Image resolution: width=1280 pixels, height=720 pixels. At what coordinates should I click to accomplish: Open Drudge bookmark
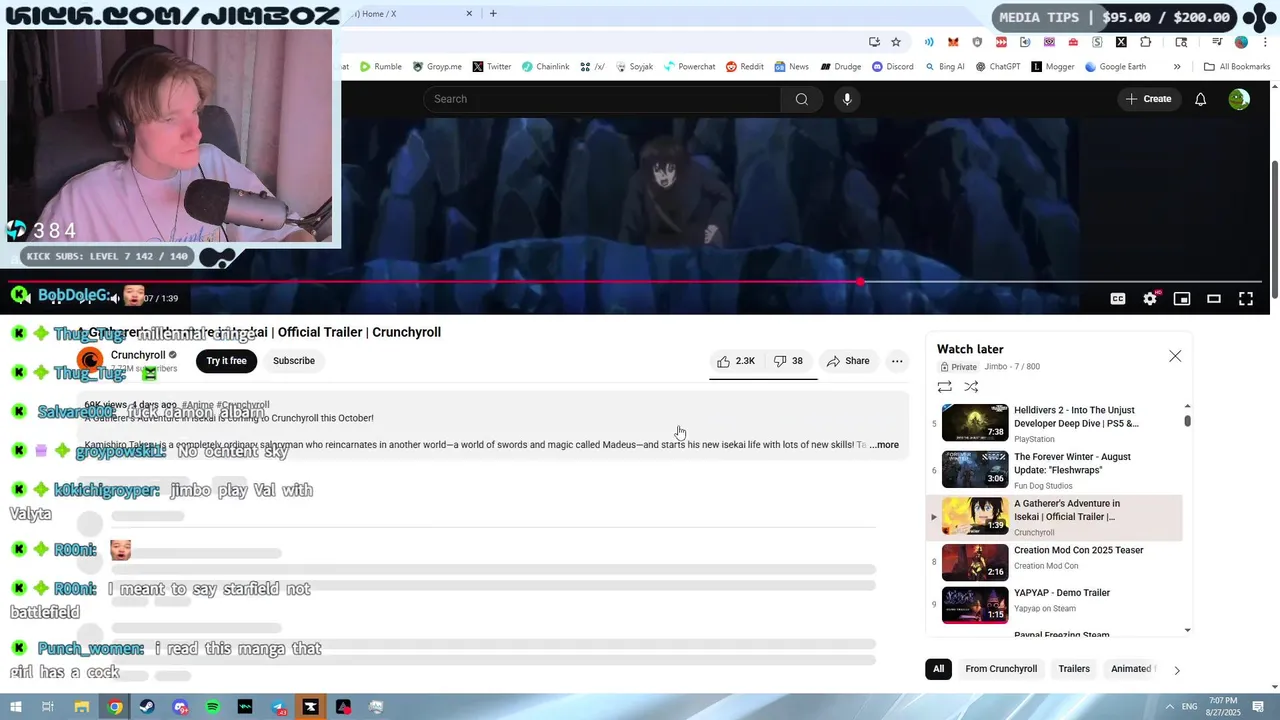[841, 67]
